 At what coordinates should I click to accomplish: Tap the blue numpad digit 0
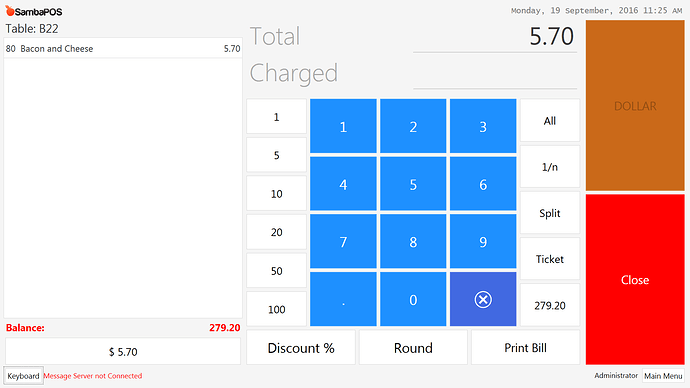tap(413, 299)
